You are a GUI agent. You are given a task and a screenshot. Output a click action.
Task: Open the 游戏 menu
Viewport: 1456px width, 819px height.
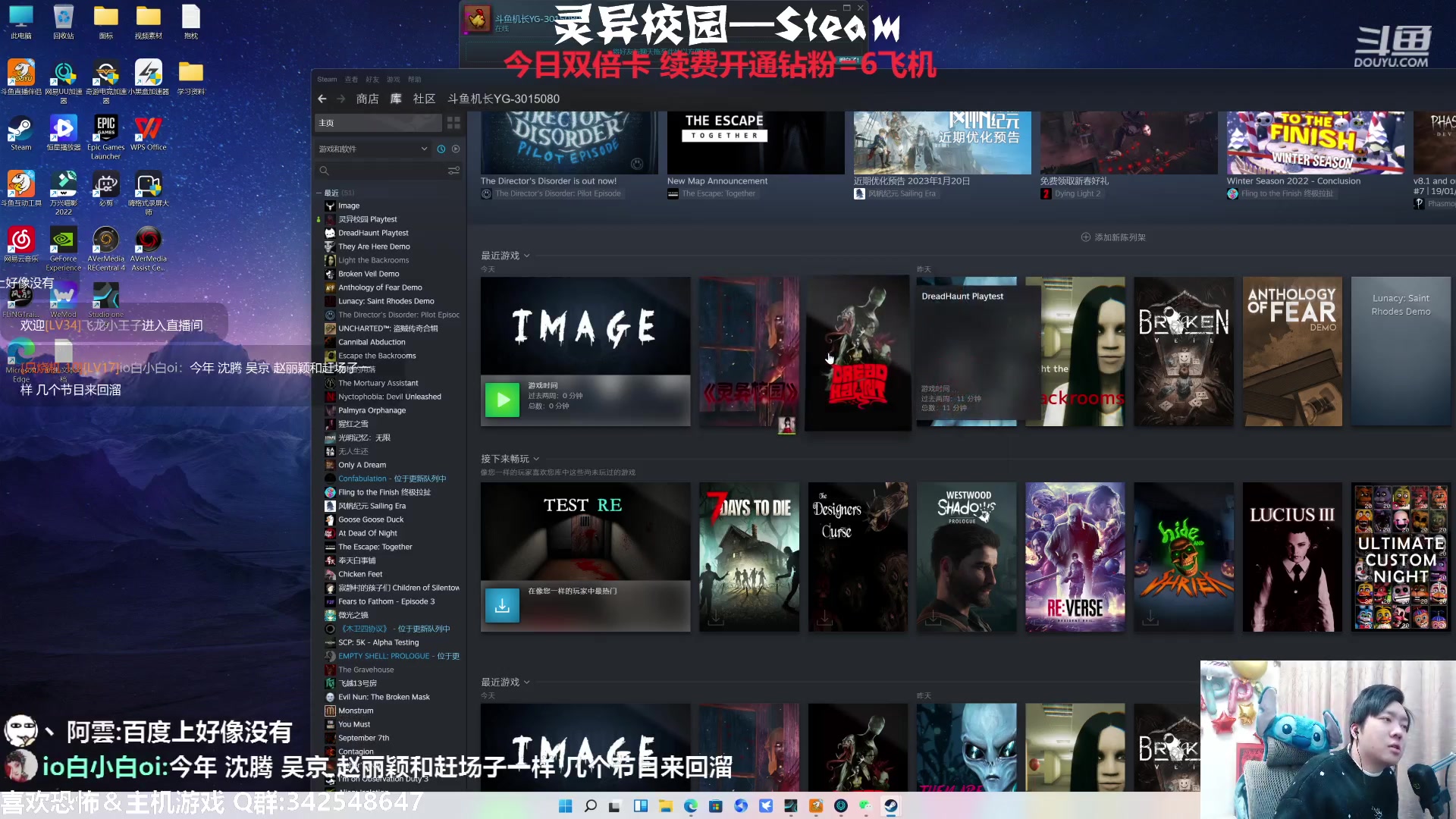pyautogui.click(x=393, y=79)
